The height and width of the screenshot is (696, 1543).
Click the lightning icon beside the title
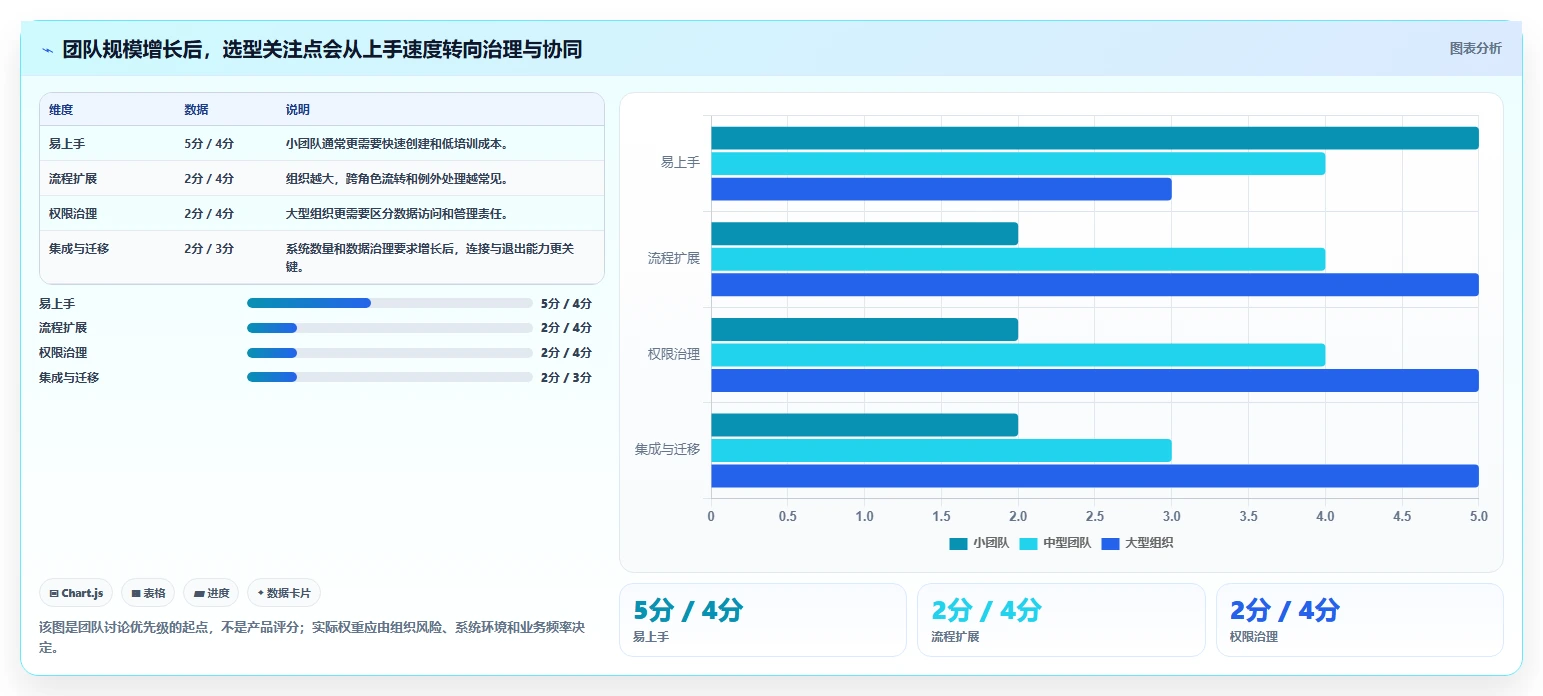pyautogui.click(x=47, y=50)
